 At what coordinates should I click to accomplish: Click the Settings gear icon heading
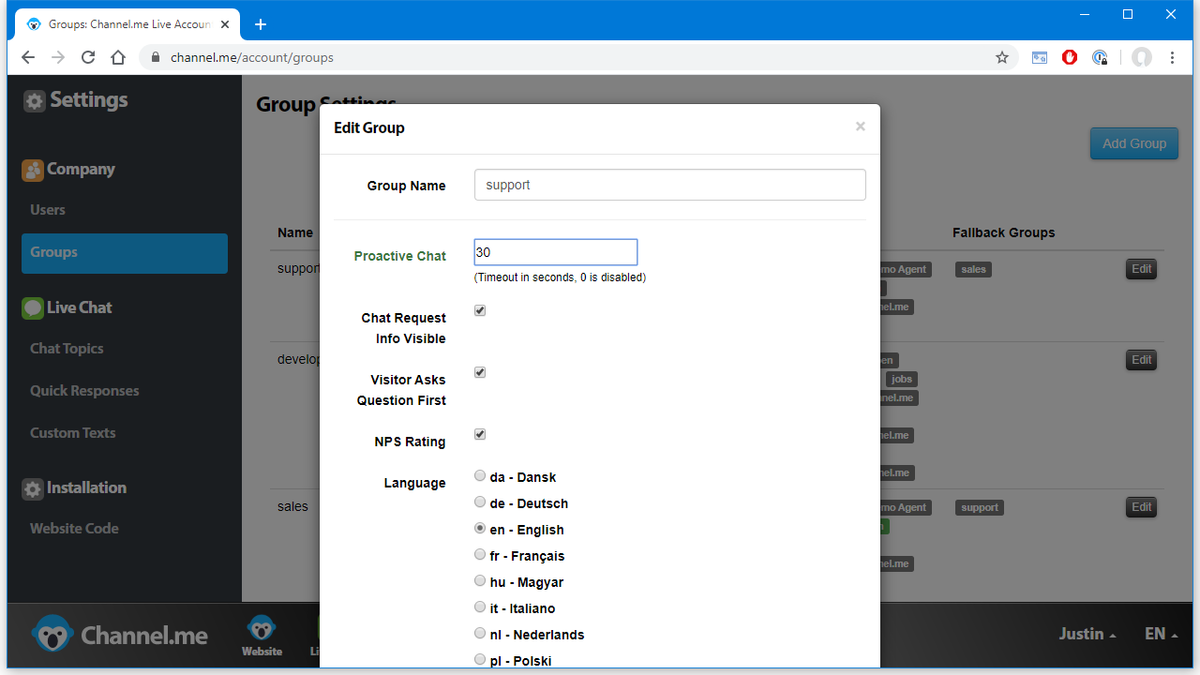(x=35, y=101)
